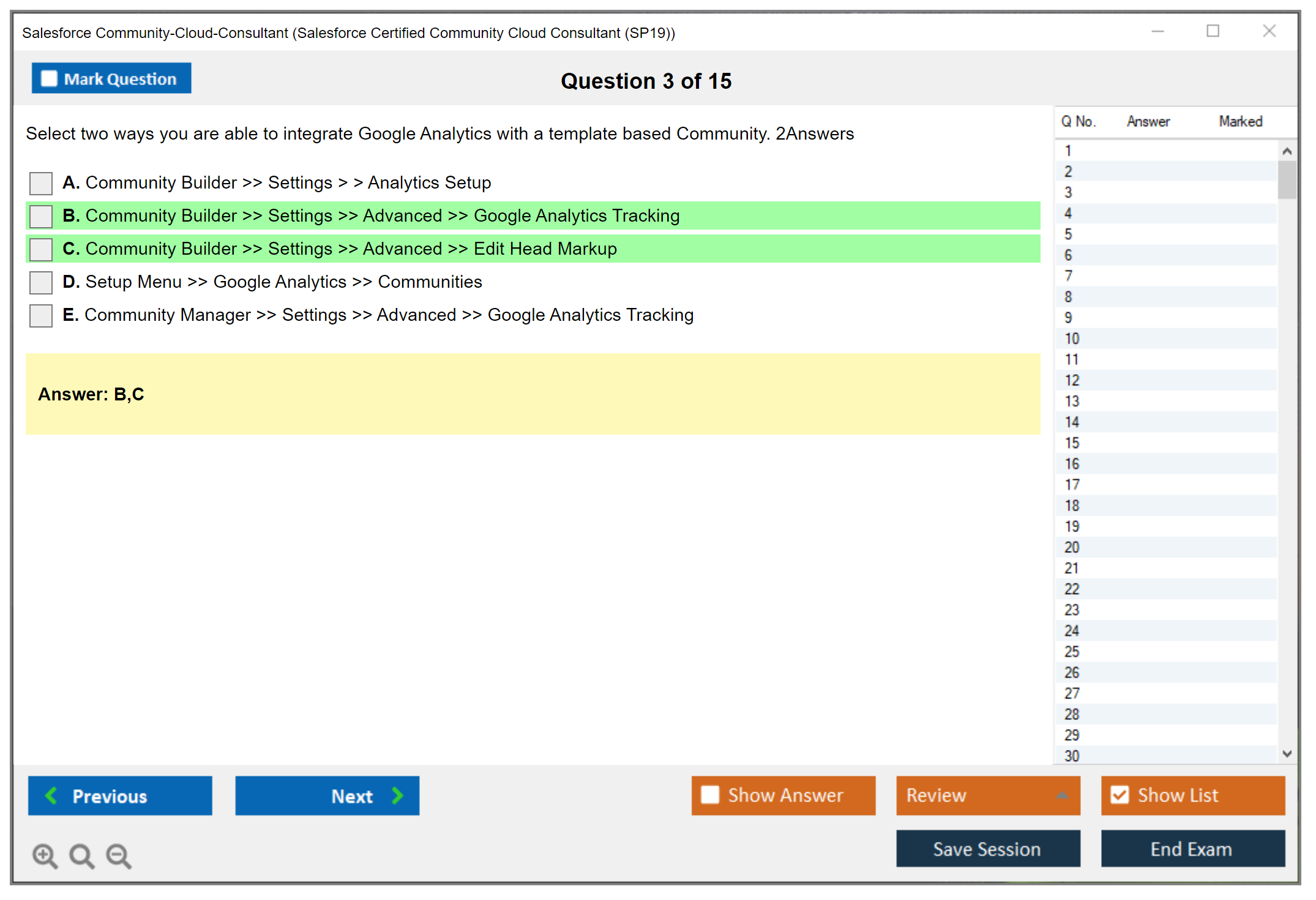1316x900 pixels.
Task: Select option C Edit Head Markup
Action: click(41, 249)
